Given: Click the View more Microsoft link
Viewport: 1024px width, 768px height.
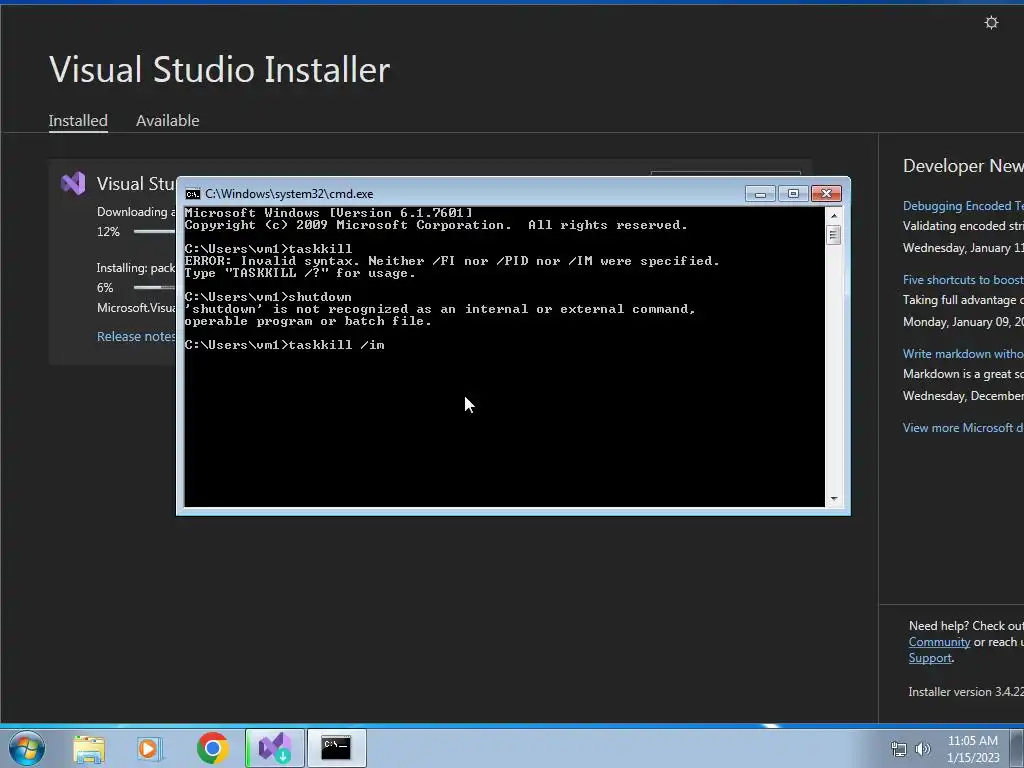Looking at the screenshot, I should pos(963,428).
